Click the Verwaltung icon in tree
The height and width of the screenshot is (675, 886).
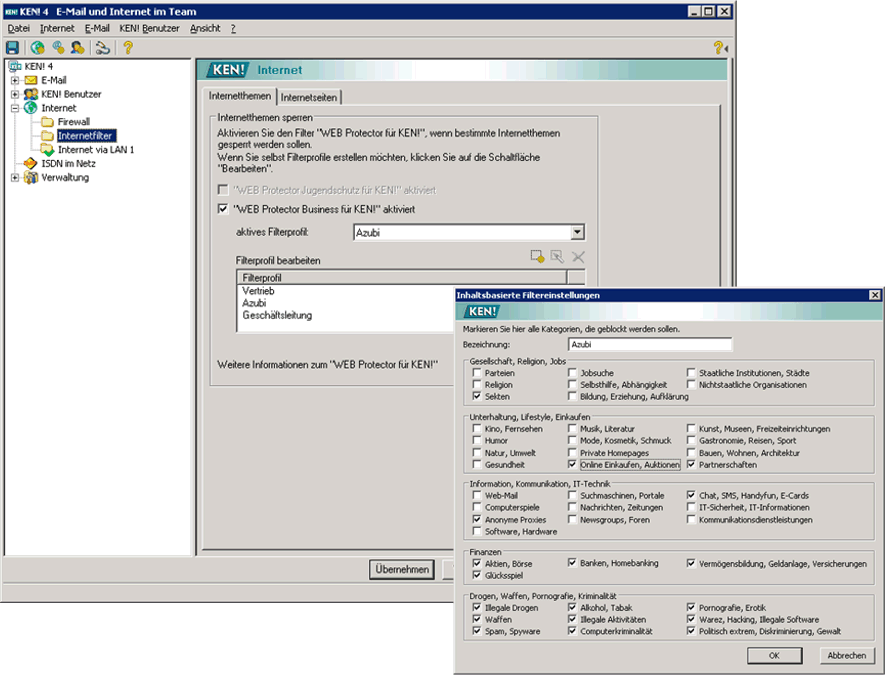pyautogui.click(x=31, y=177)
